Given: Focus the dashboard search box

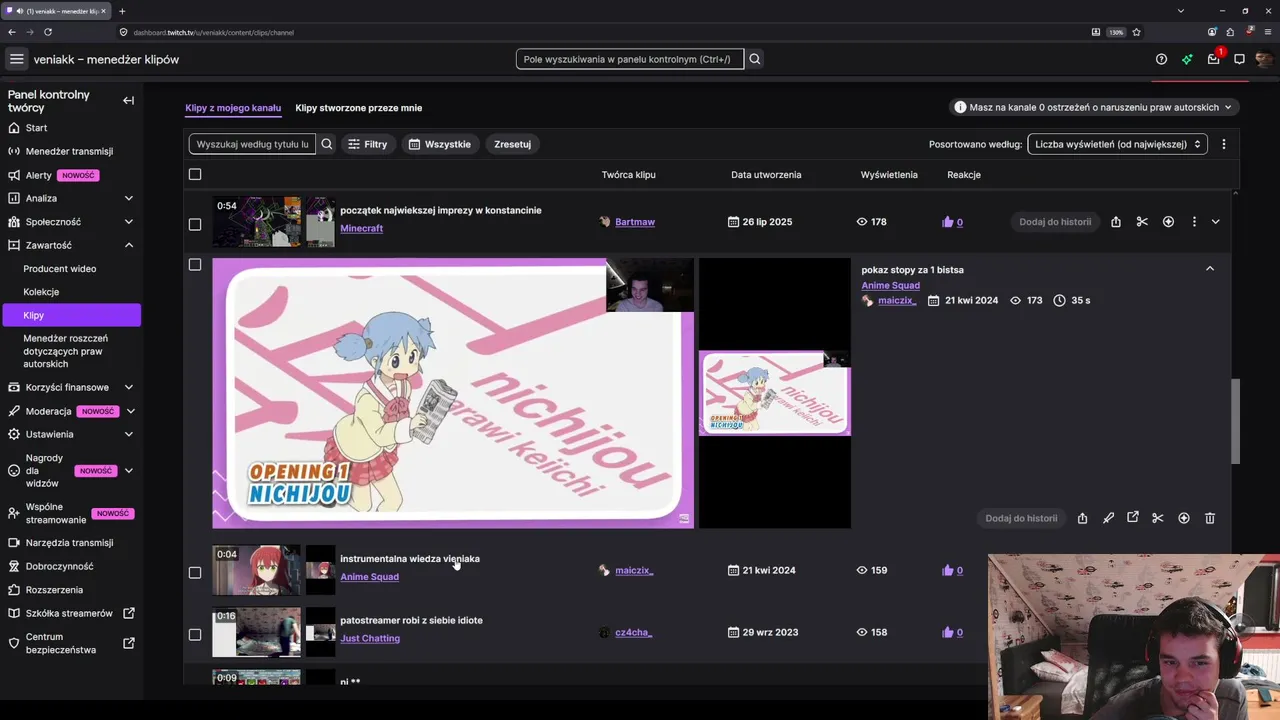Looking at the screenshot, I should [x=630, y=59].
